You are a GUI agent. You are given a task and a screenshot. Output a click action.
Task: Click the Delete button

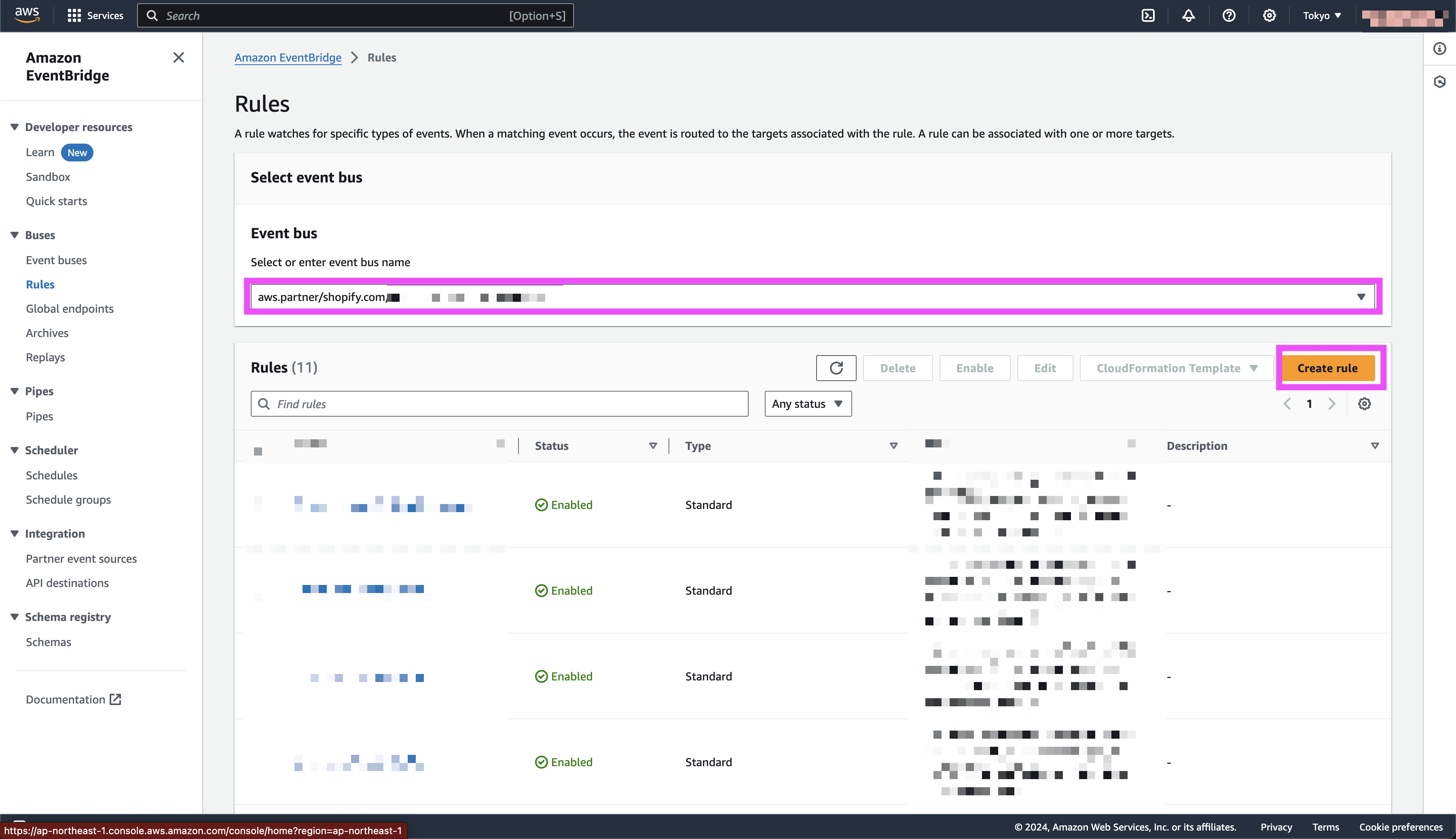pyautogui.click(x=897, y=368)
